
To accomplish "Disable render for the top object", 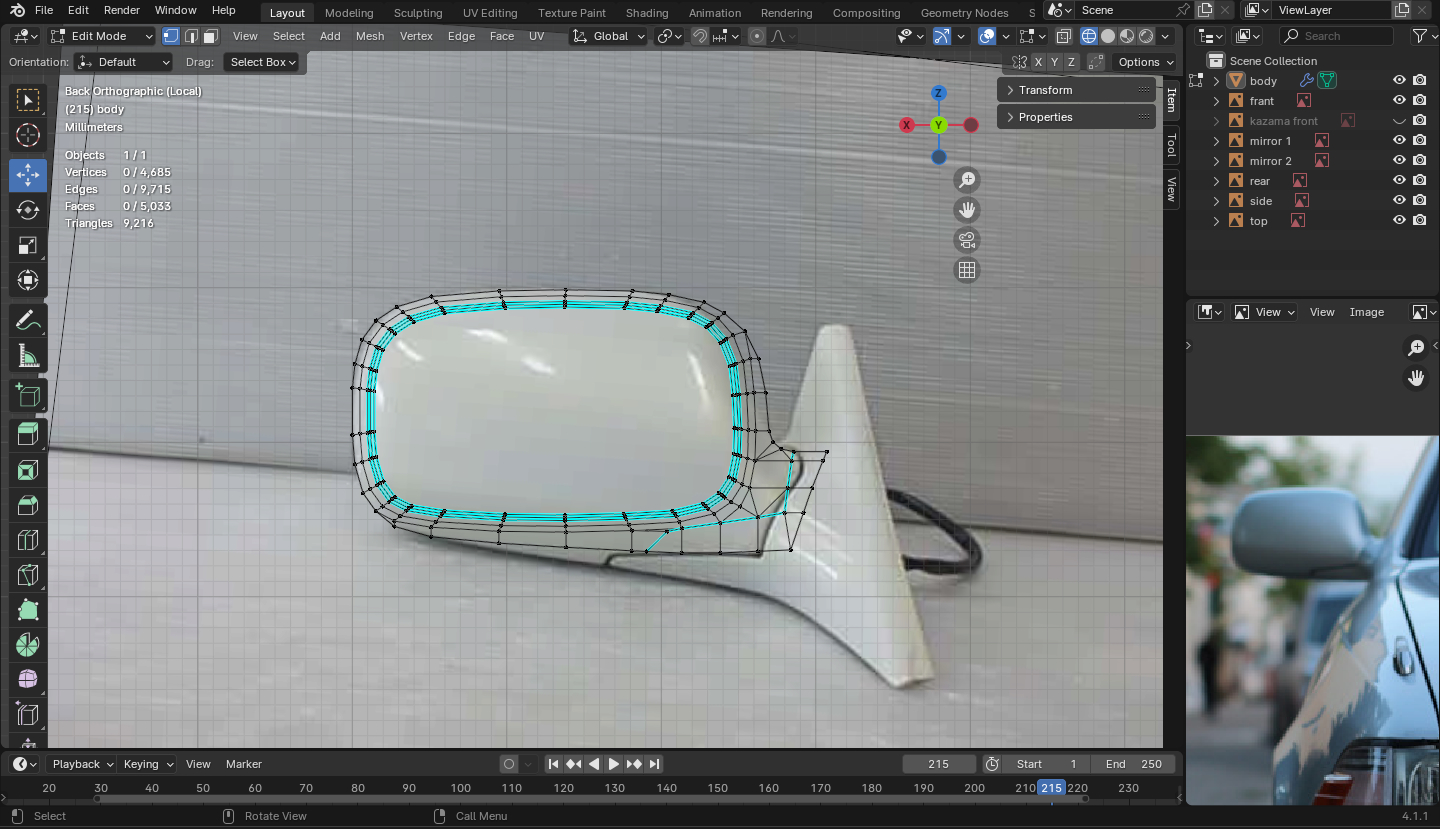I will pos(1419,221).
